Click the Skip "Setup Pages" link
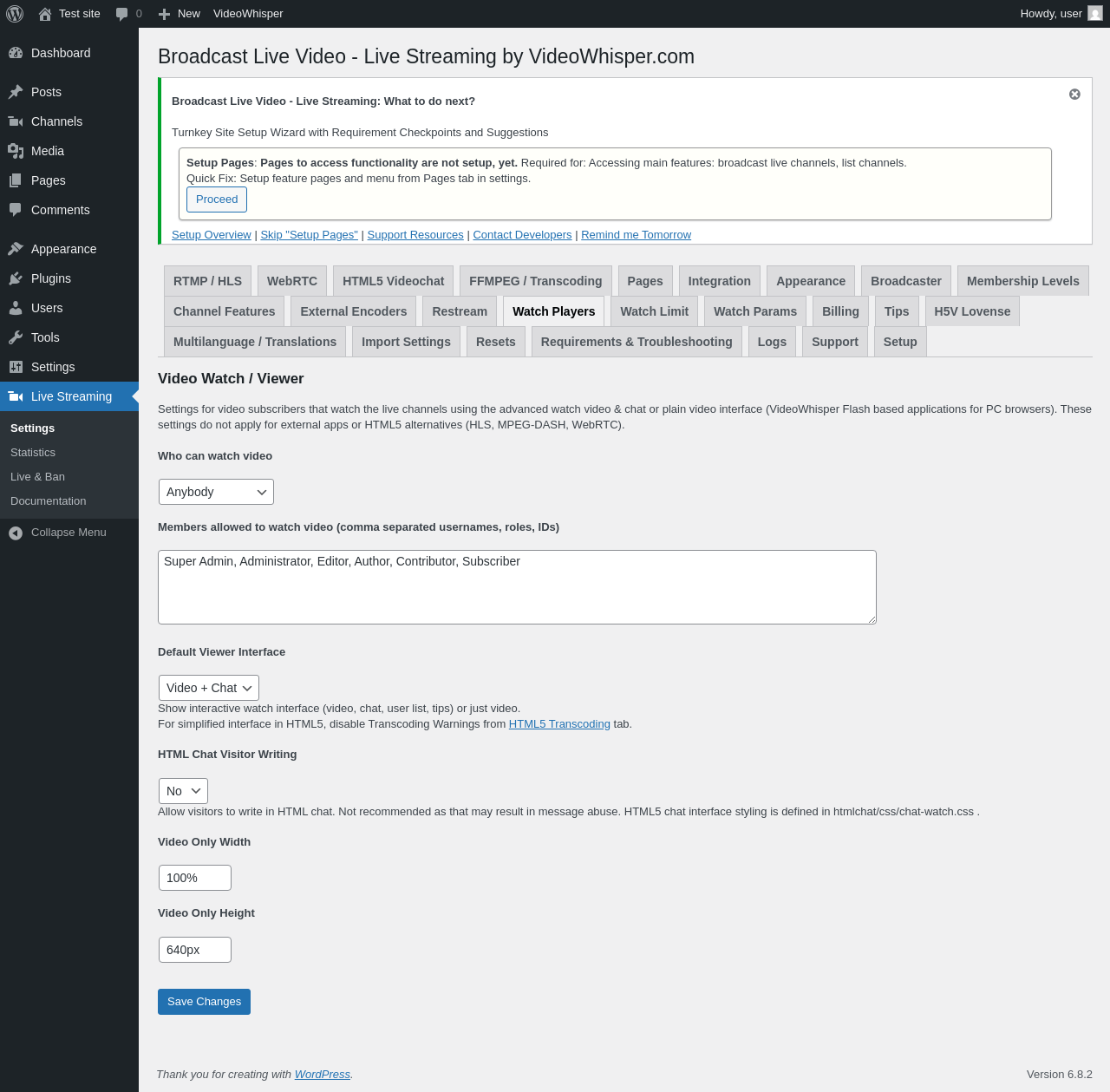 coord(310,235)
